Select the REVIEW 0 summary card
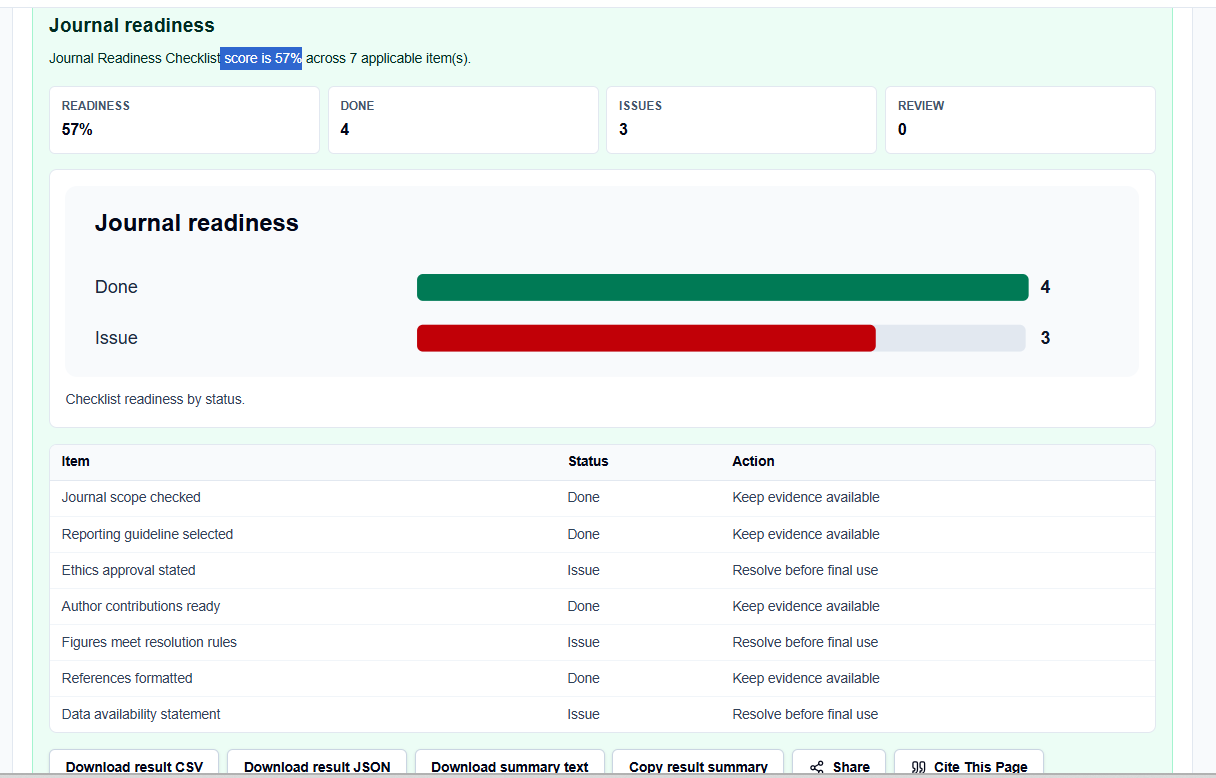Viewport: 1216px width, 778px height. coord(1020,120)
